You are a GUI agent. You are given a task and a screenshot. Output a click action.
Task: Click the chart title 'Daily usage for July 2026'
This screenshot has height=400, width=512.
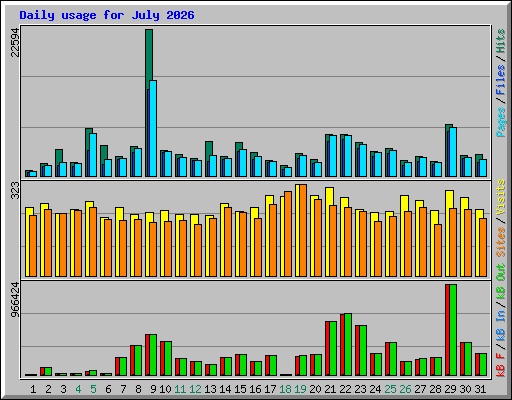[x=107, y=15]
